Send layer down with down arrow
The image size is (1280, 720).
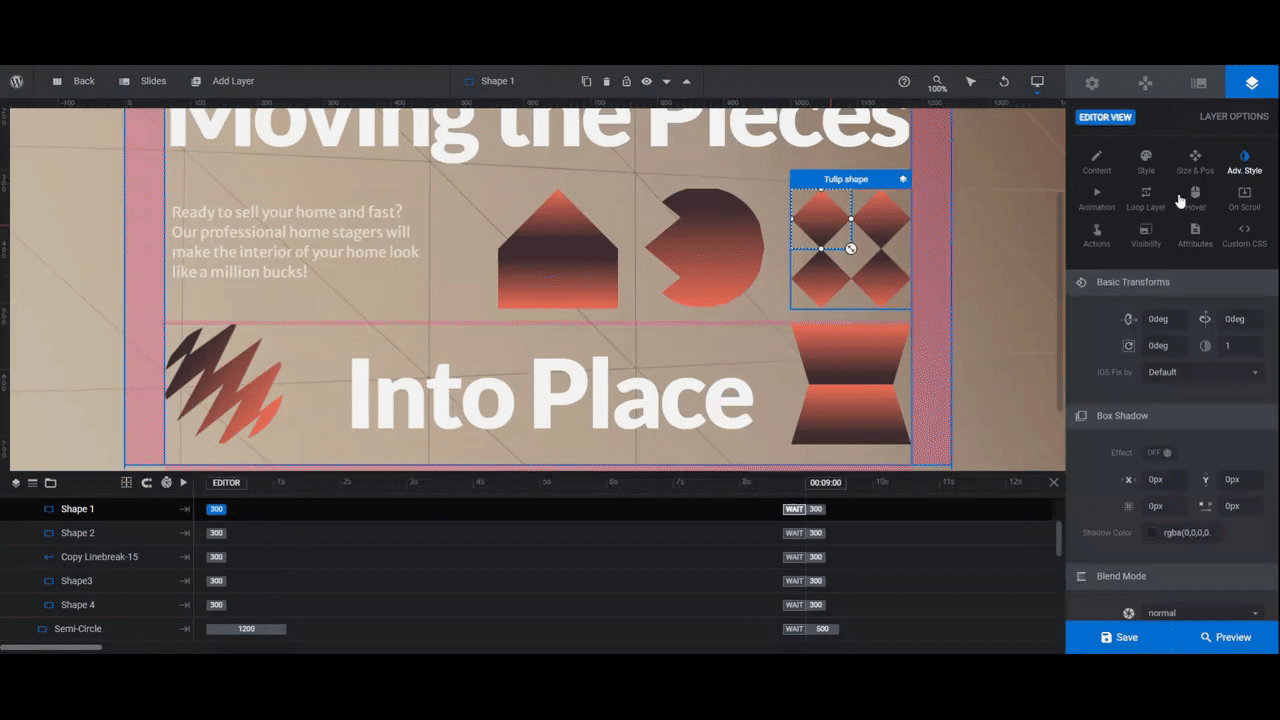coord(666,81)
